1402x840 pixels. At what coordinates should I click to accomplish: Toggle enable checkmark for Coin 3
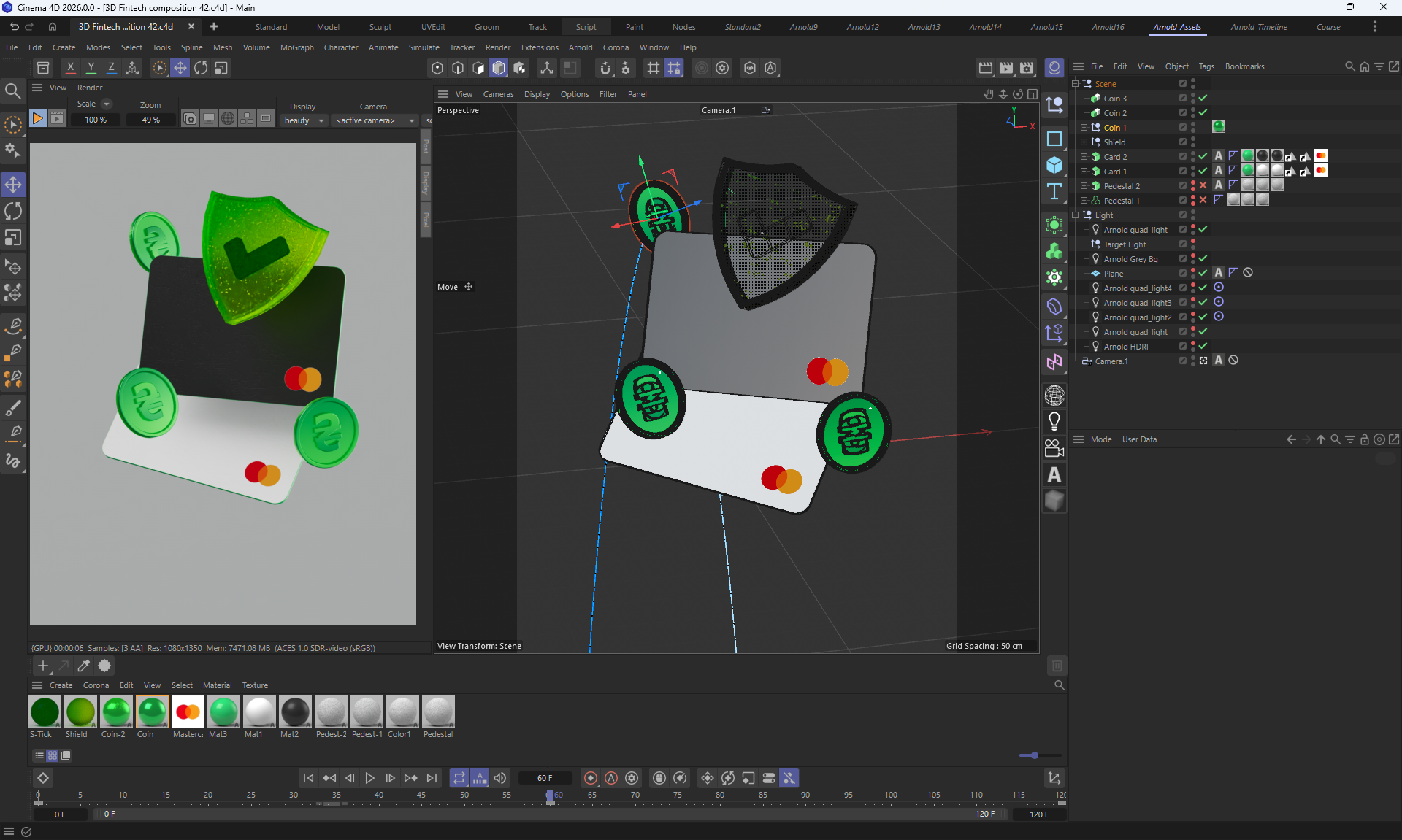click(x=1203, y=98)
